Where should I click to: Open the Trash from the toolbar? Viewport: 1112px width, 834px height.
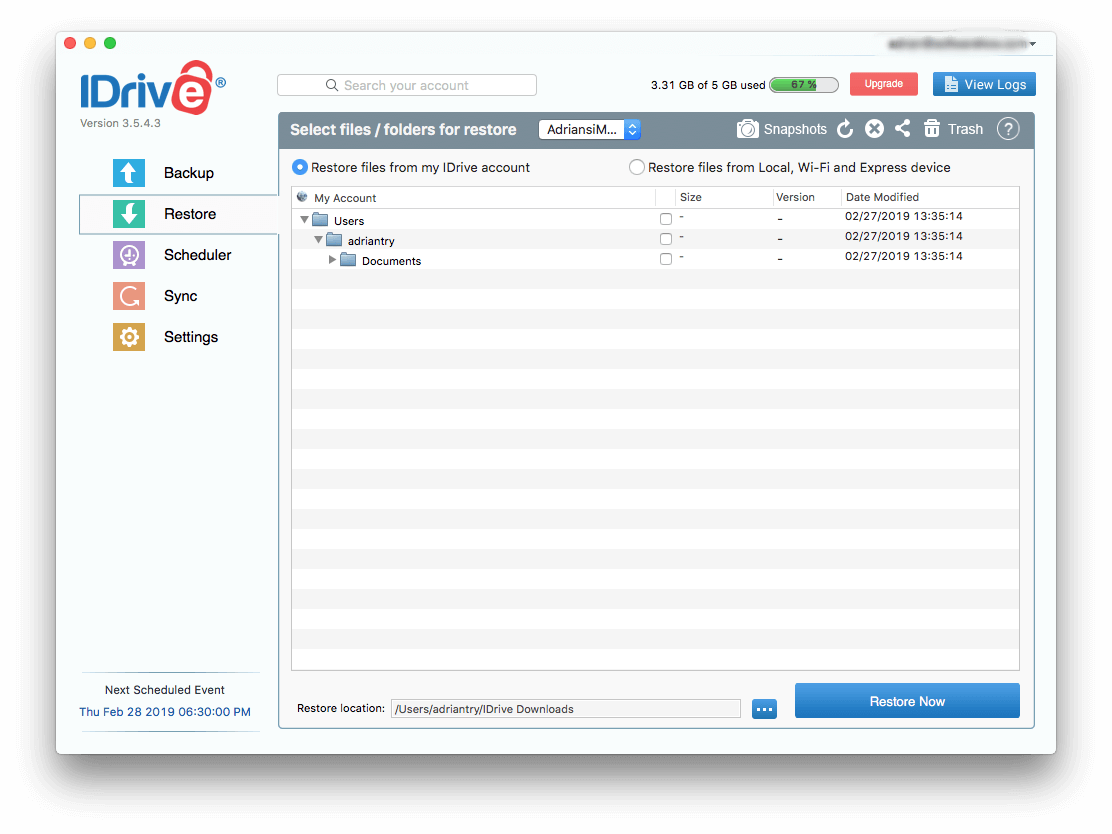[953, 129]
